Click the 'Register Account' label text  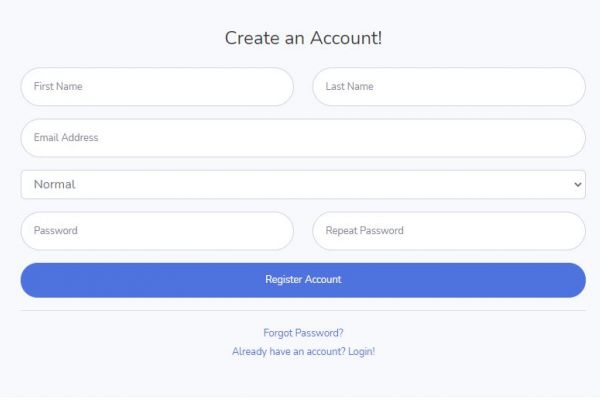tap(303, 280)
